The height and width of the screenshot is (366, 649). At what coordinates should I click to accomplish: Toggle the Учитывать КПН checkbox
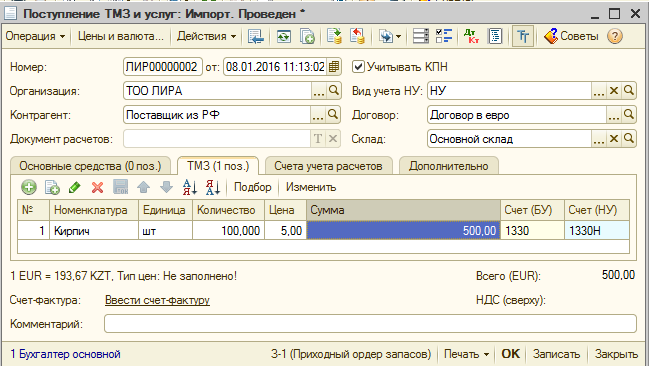click(x=358, y=67)
